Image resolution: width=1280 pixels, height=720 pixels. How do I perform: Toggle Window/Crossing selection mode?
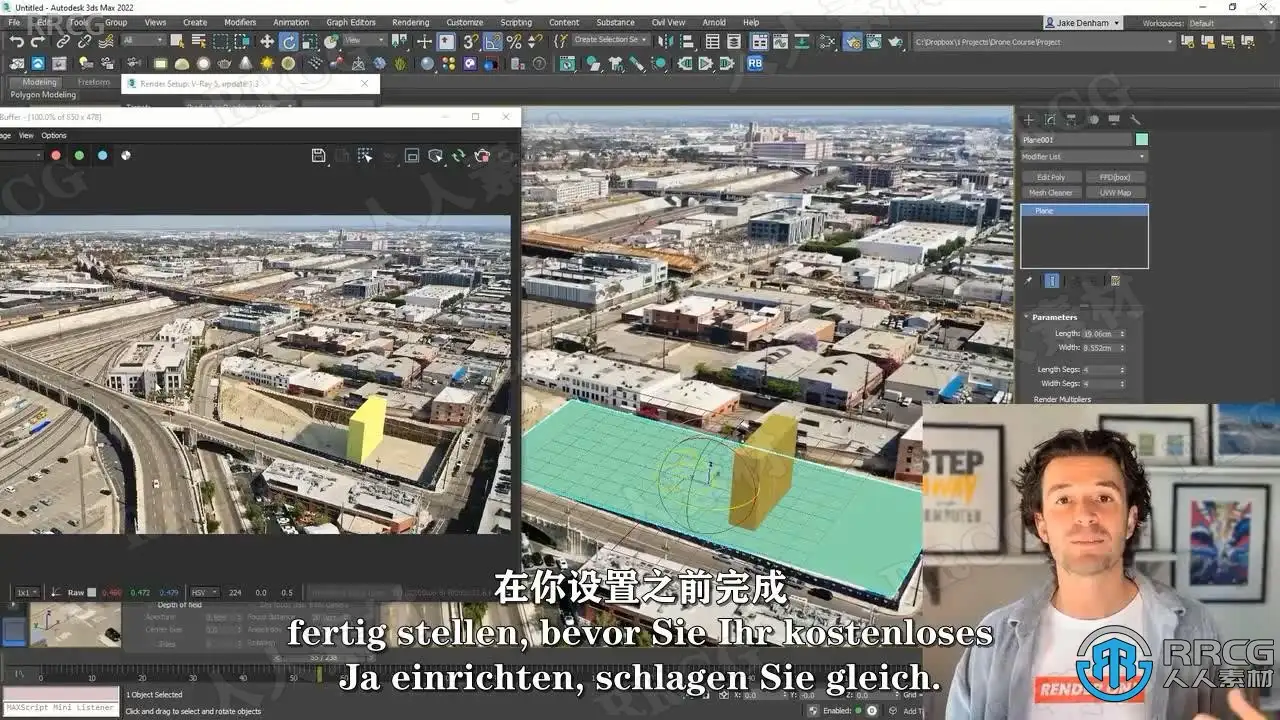[x=242, y=42]
